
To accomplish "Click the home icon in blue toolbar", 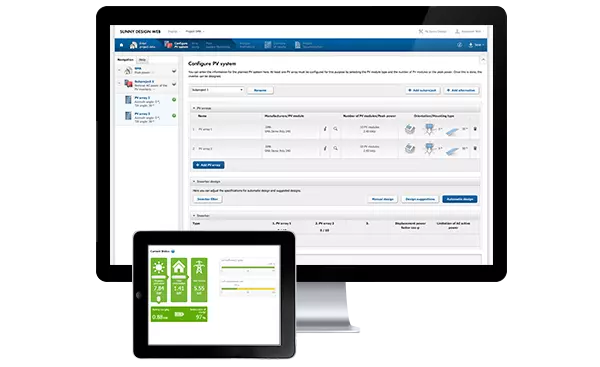I will (x=121, y=45).
